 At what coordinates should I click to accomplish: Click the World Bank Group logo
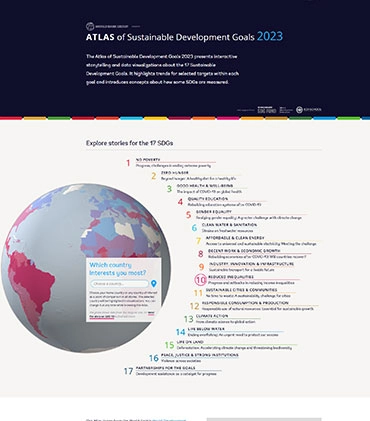coord(107,26)
